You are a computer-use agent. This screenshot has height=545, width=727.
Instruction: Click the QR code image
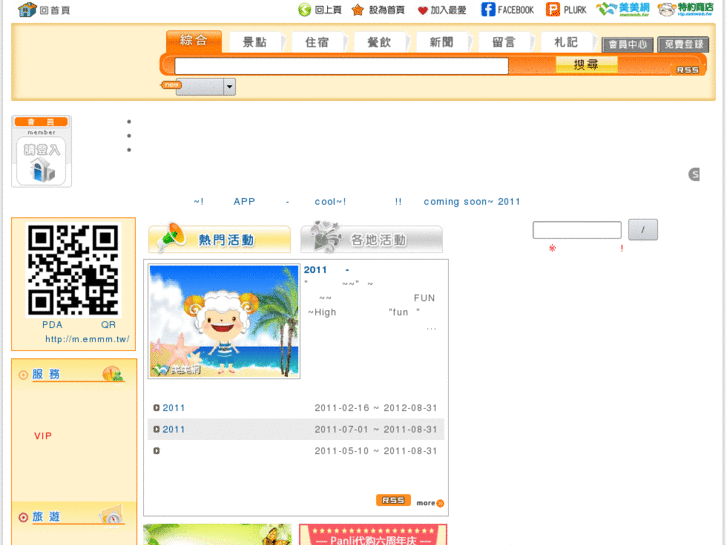tap(73, 270)
